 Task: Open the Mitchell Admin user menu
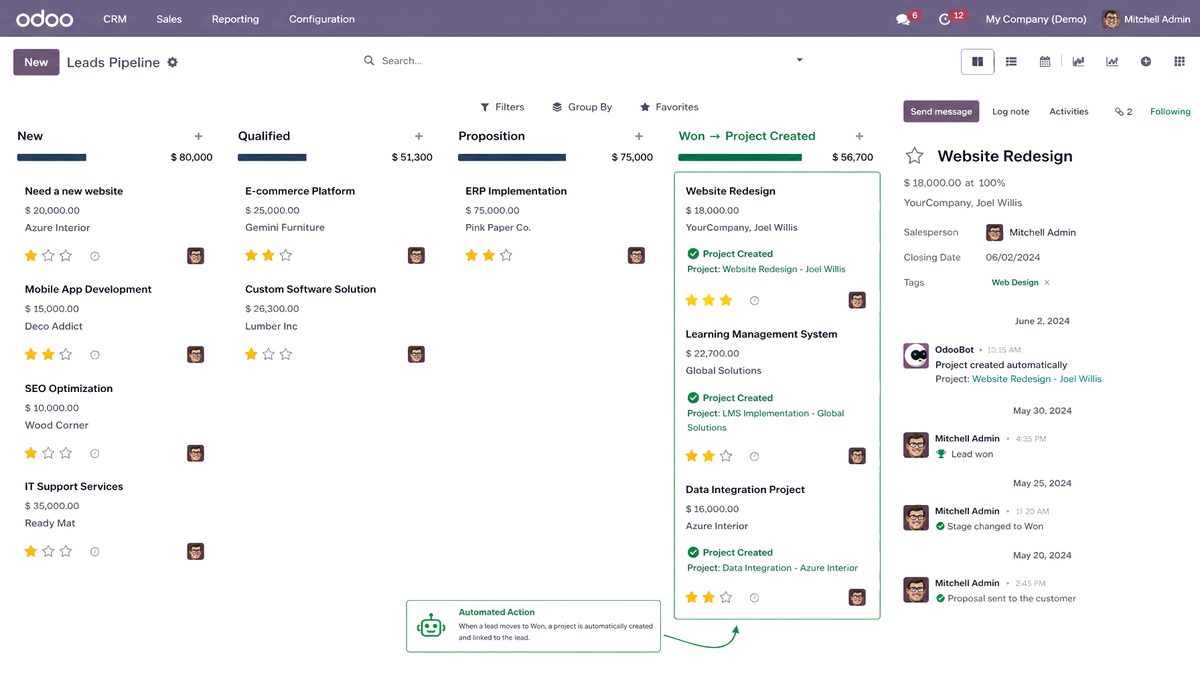pyautogui.click(x=1146, y=19)
